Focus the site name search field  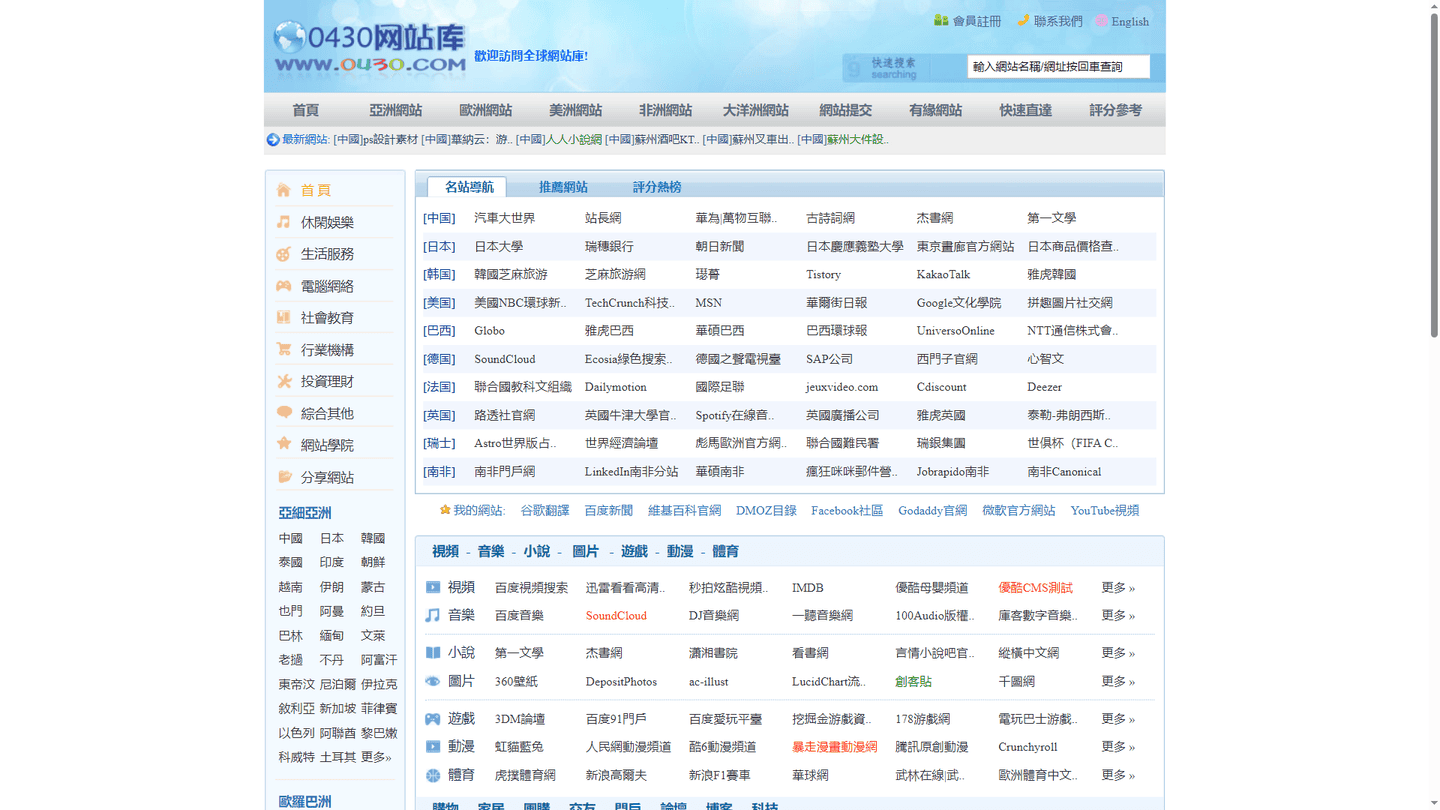point(1058,67)
